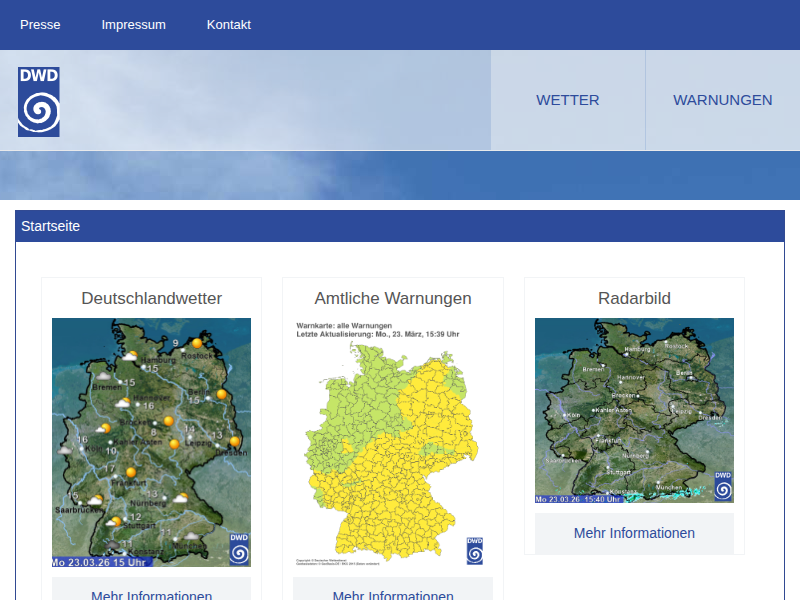Click the sun icon near Rostock
Image resolution: width=800 pixels, height=600 pixels.
pos(197,343)
